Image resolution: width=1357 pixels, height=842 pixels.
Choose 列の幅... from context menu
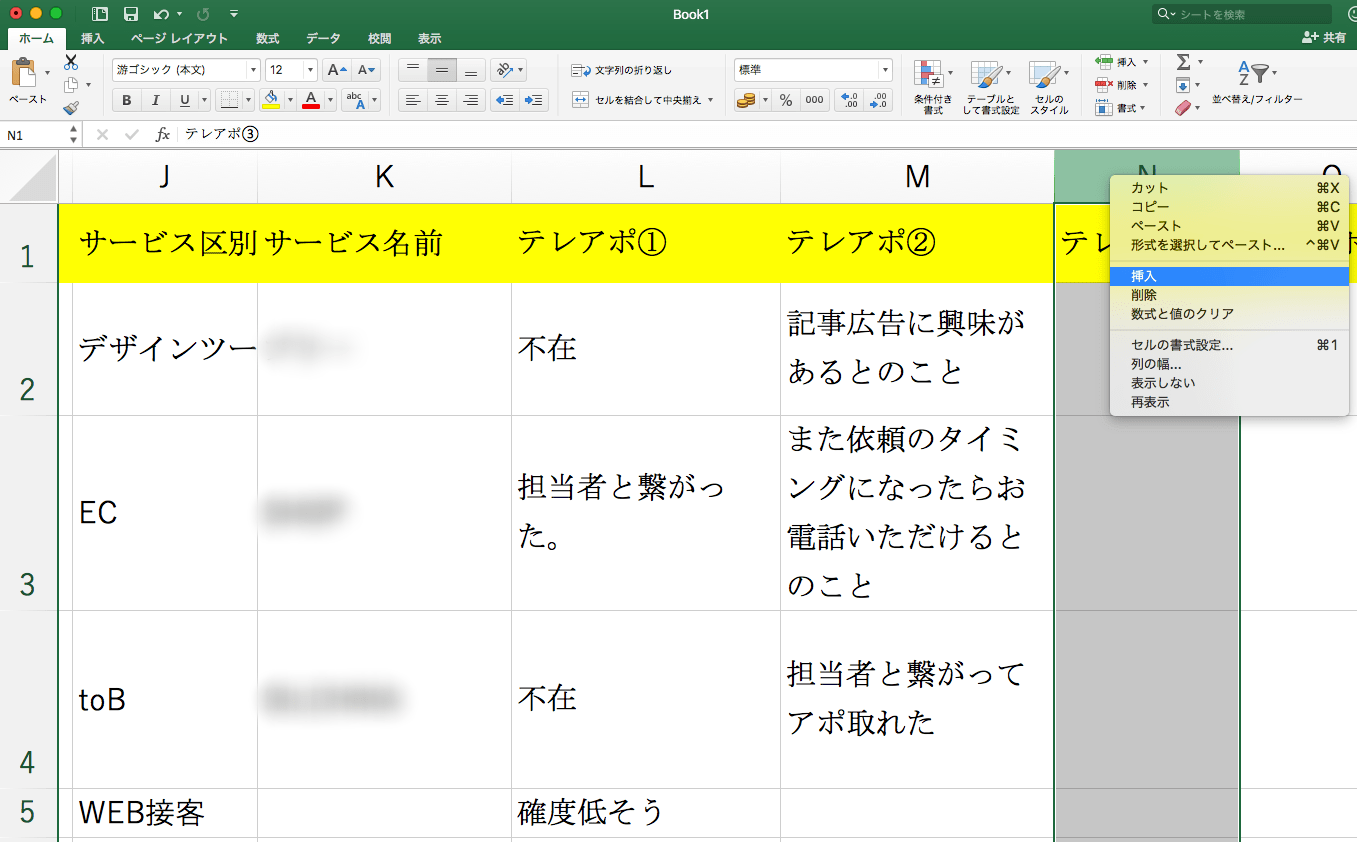[x=1229, y=364]
